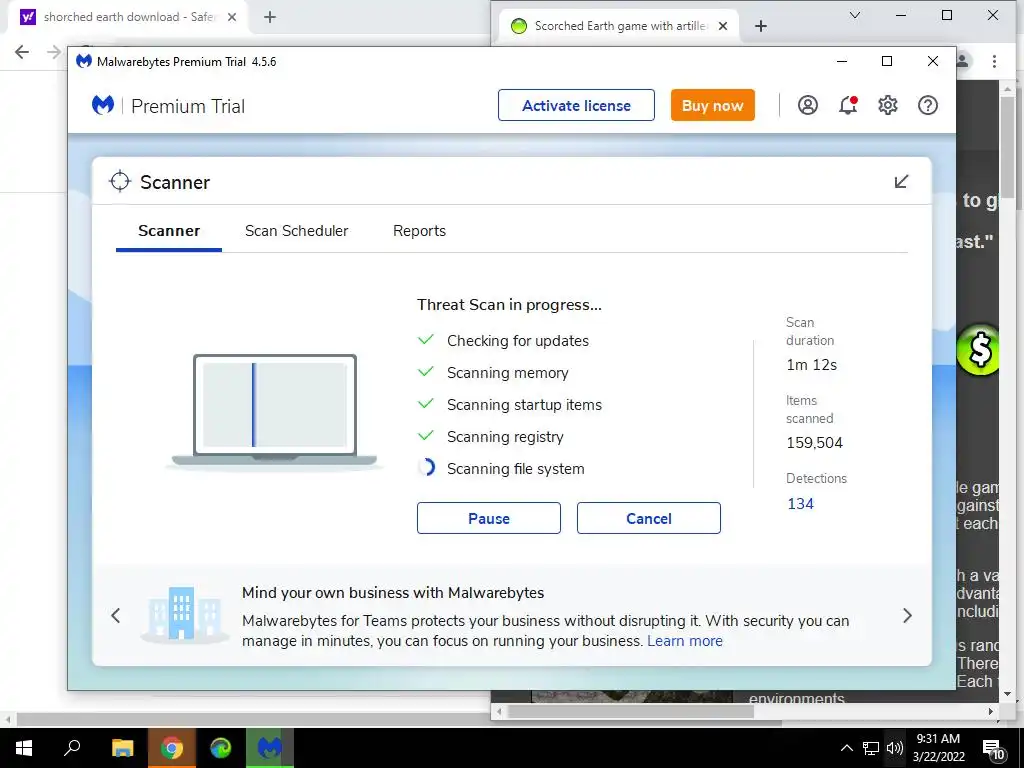
Task: Open the volume tray icon
Action: point(895,748)
